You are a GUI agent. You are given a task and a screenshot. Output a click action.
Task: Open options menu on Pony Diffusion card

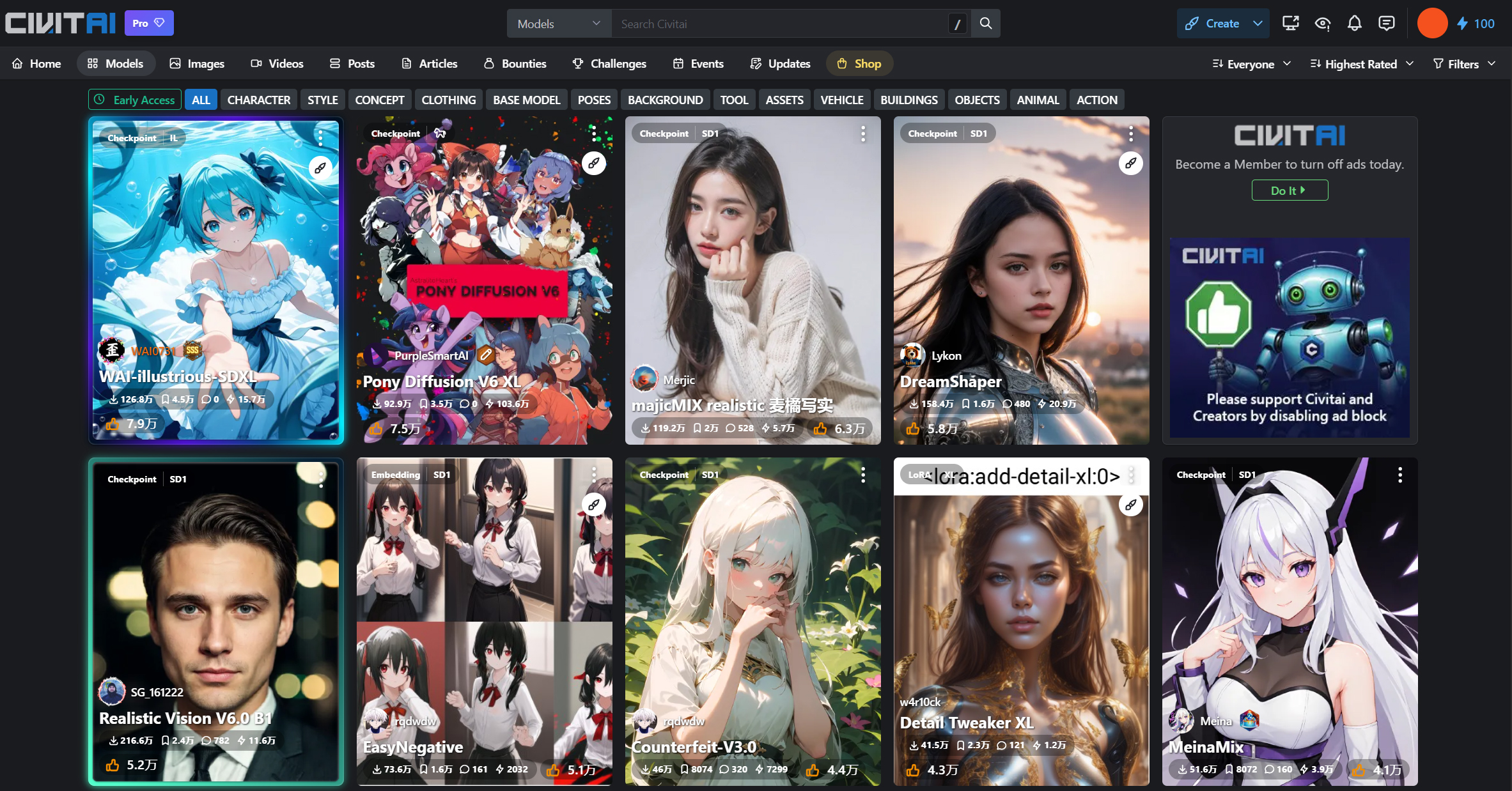point(594,133)
